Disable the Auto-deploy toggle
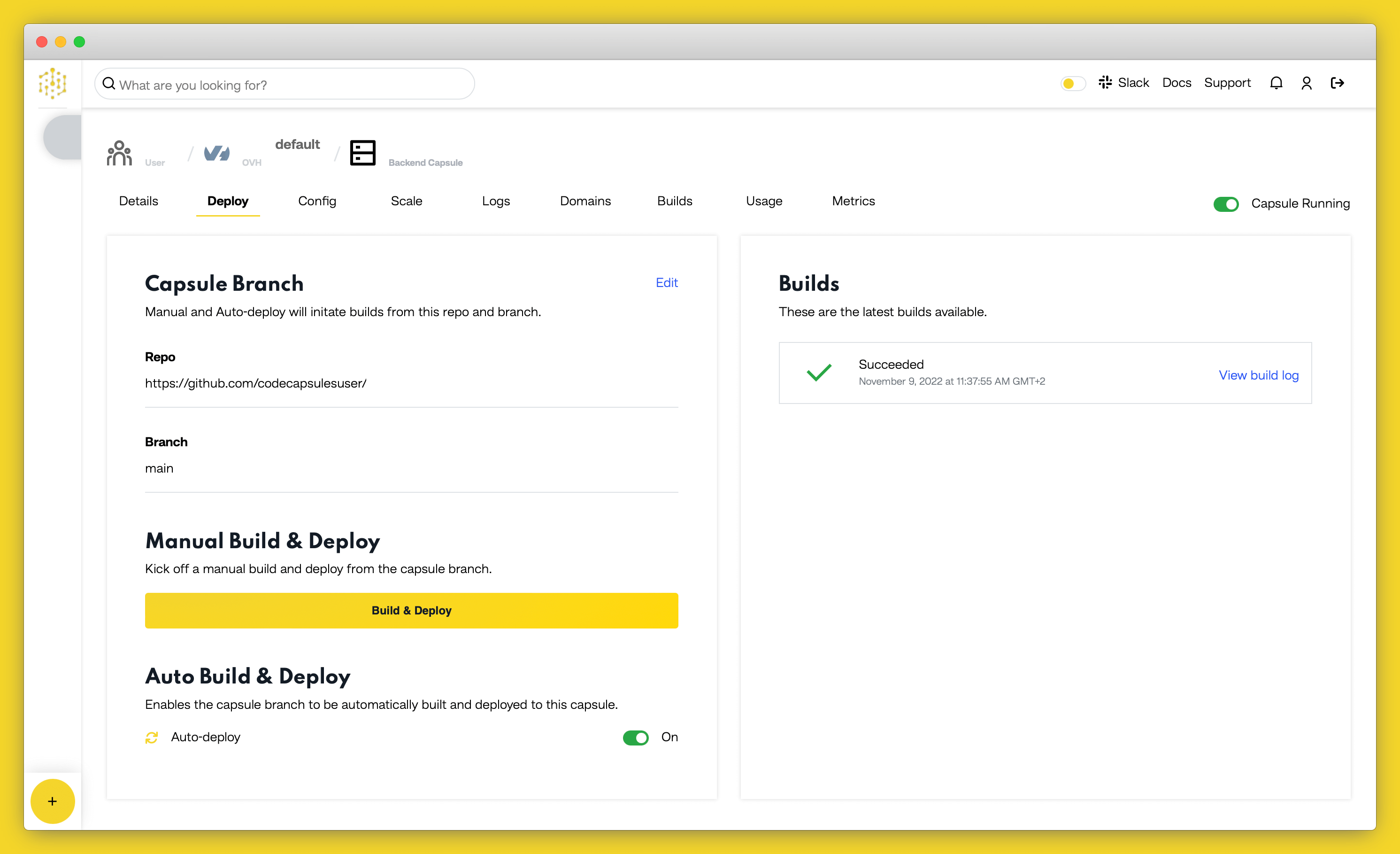1400x854 pixels. point(636,738)
